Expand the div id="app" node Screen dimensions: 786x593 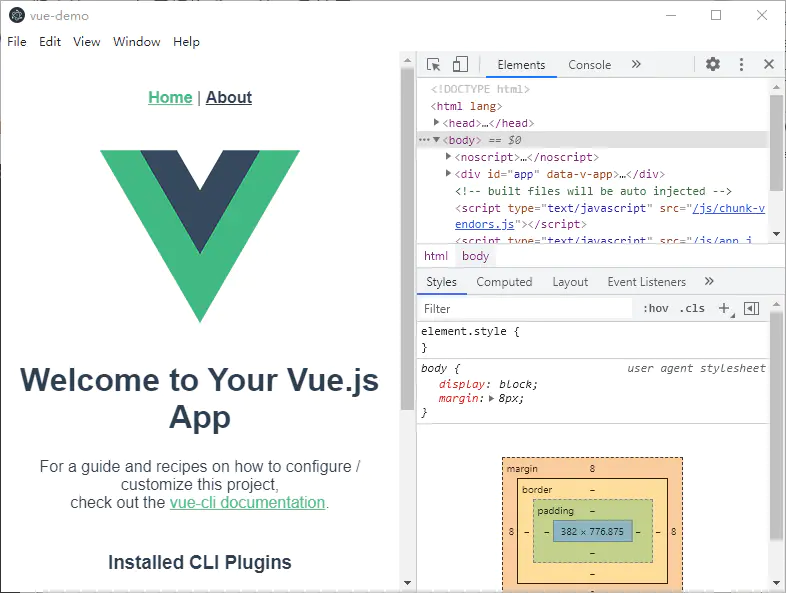(449, 173)
